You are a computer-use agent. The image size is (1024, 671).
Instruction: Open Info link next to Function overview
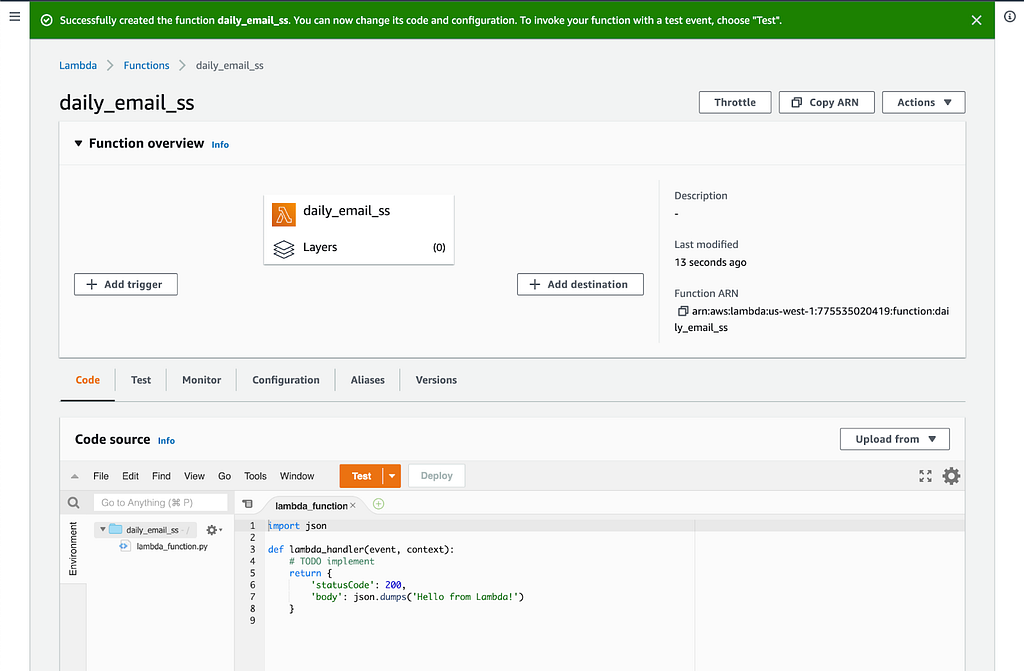(220, 144)
